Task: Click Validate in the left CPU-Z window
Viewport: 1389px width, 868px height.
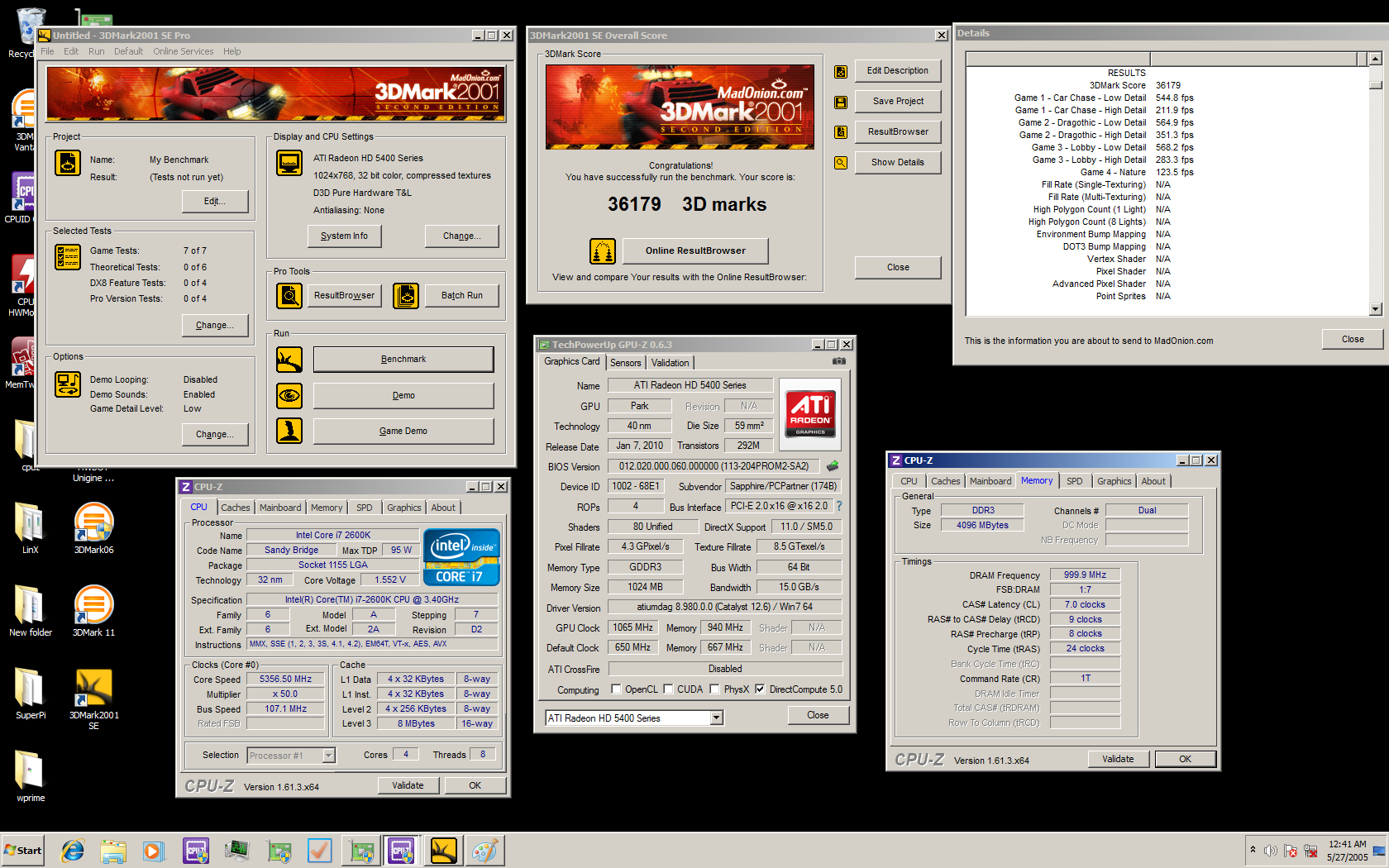Action: click(x=408, y=786)
